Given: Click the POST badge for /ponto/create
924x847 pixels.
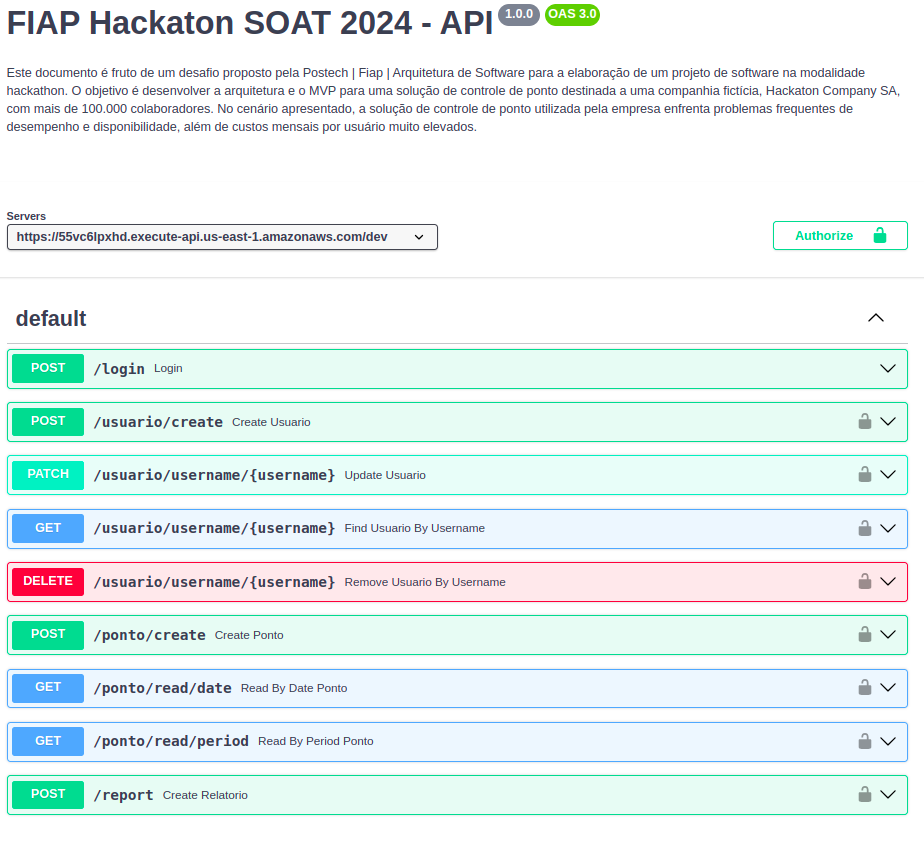Looking at the screenshot, I should 48,634.
